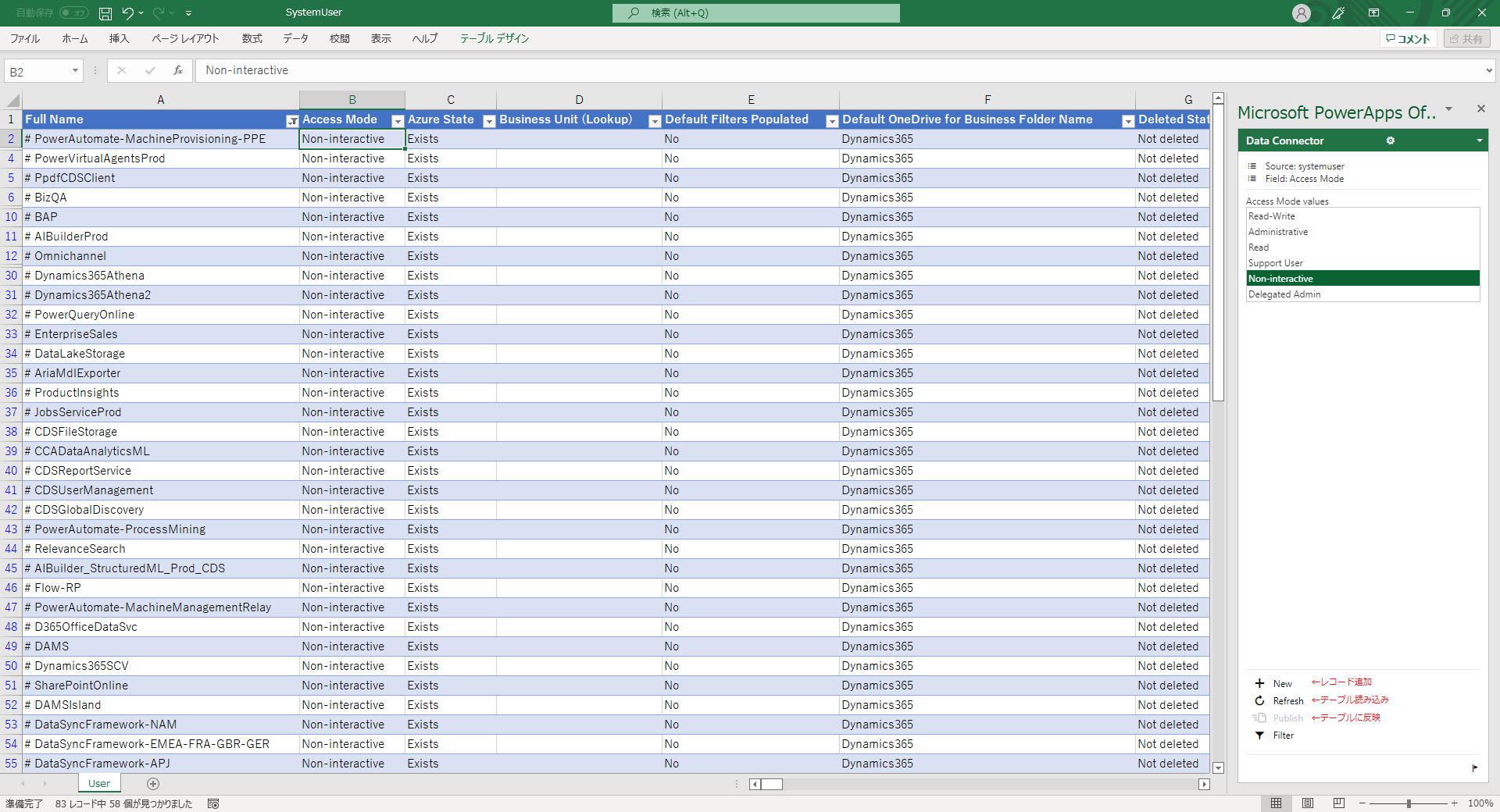Open Azure State column filter dropdown

click(489, 120)
